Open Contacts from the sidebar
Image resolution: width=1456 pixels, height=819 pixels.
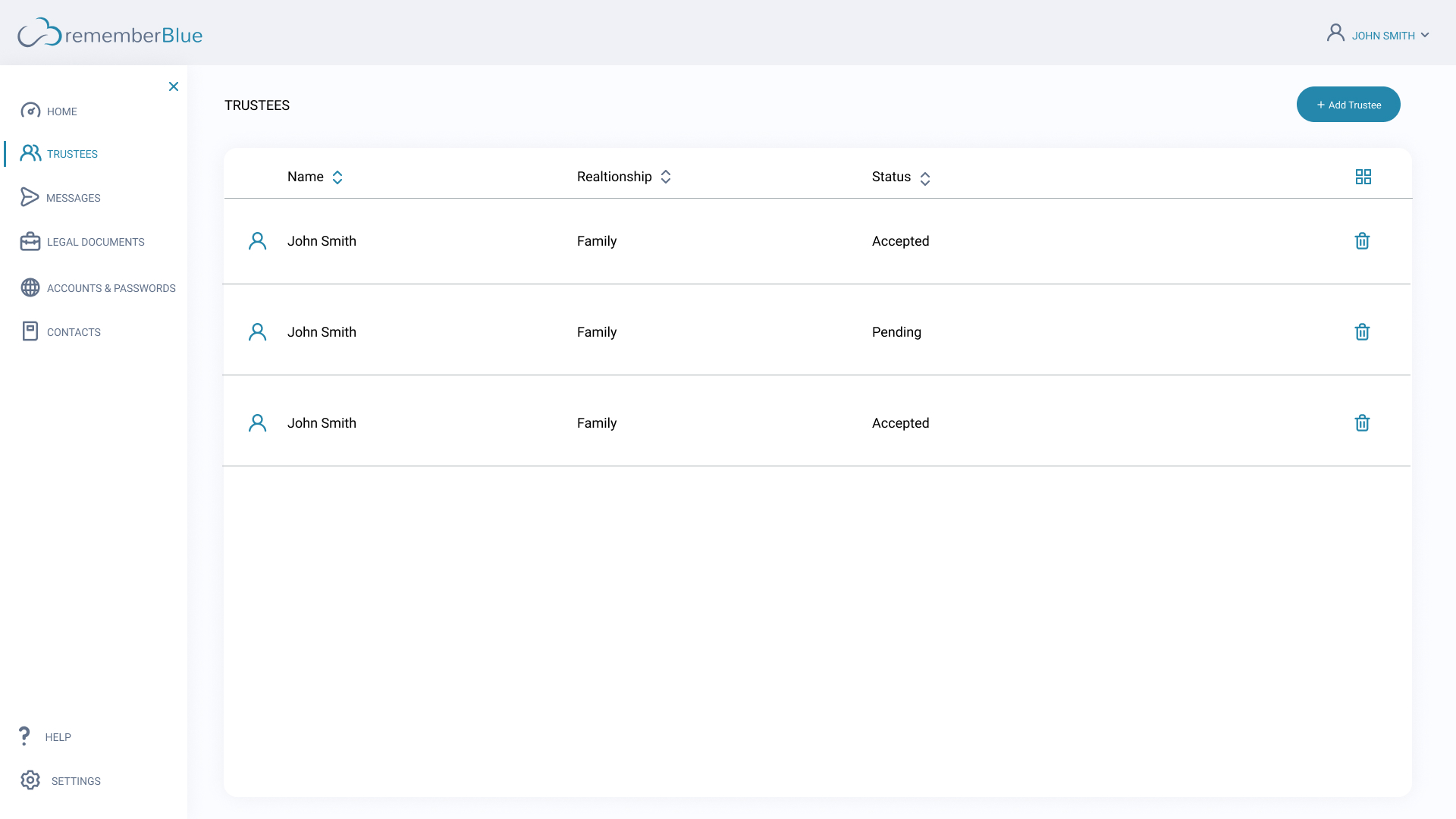tap(74, 332)
